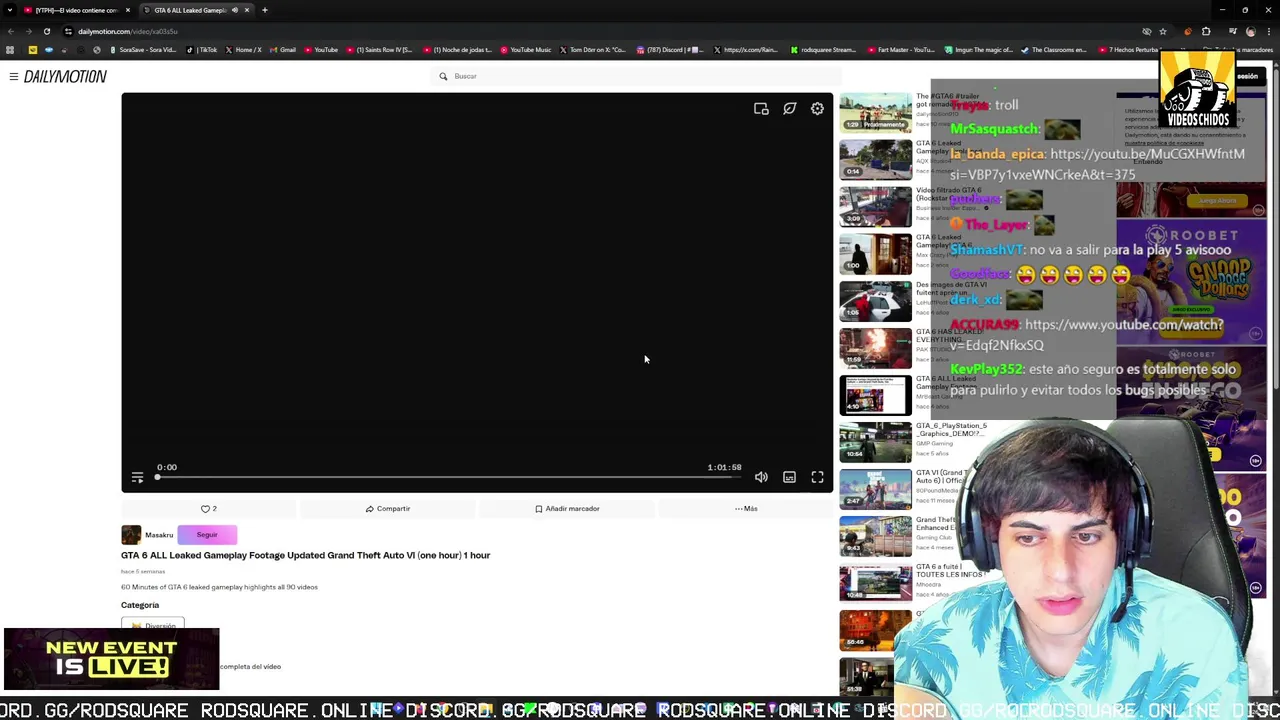This screenshot has height=720, width=1280.
Task: Open video player settings gear
Action: coord(817,109)
